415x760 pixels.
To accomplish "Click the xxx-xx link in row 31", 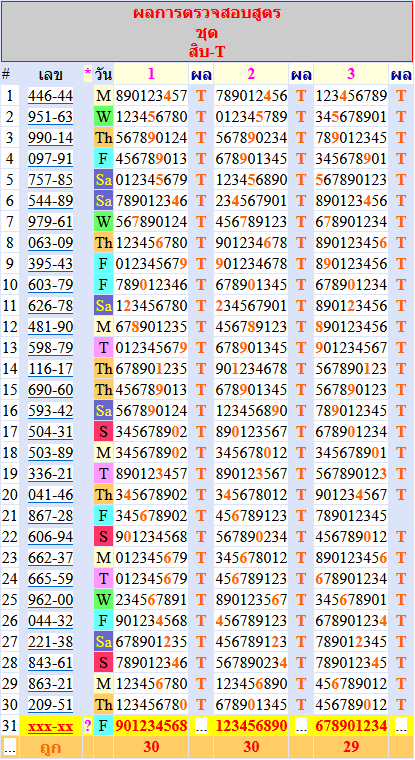I will 50,726.
